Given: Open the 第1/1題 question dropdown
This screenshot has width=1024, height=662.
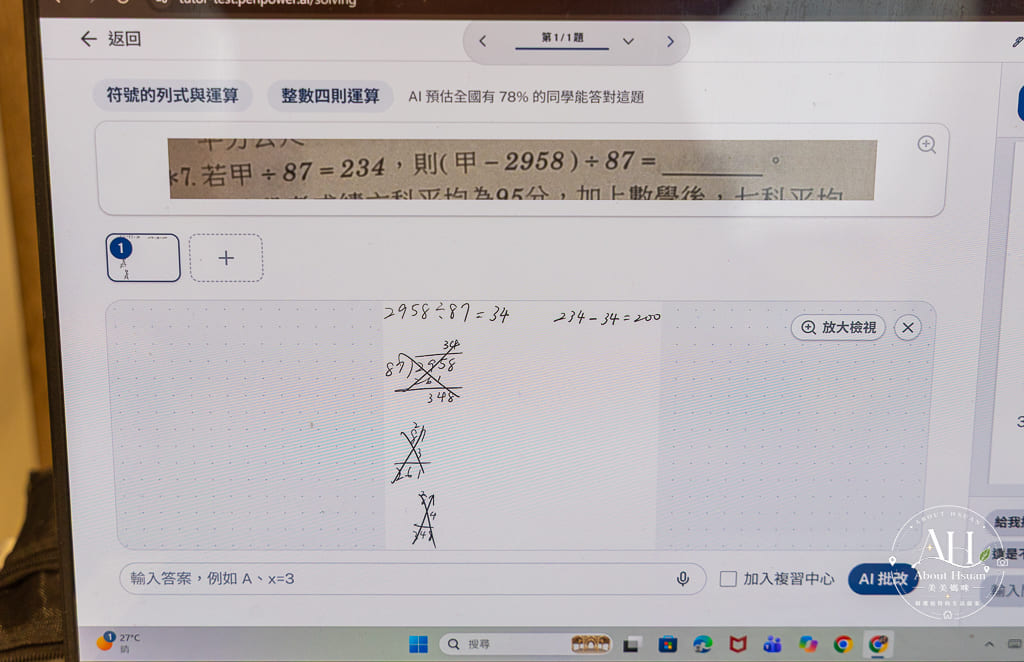Looking at the screenshot, I should (628, 41).
